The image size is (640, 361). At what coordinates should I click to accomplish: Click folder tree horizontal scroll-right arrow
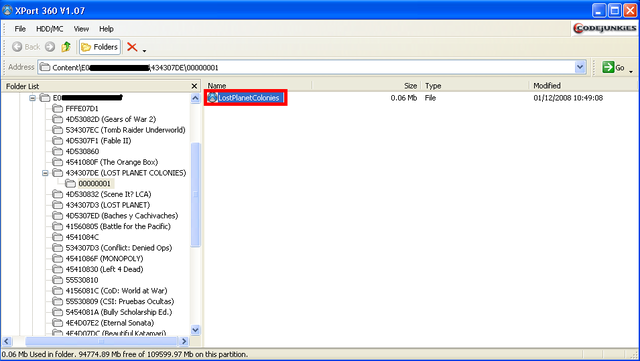[184, 341]
